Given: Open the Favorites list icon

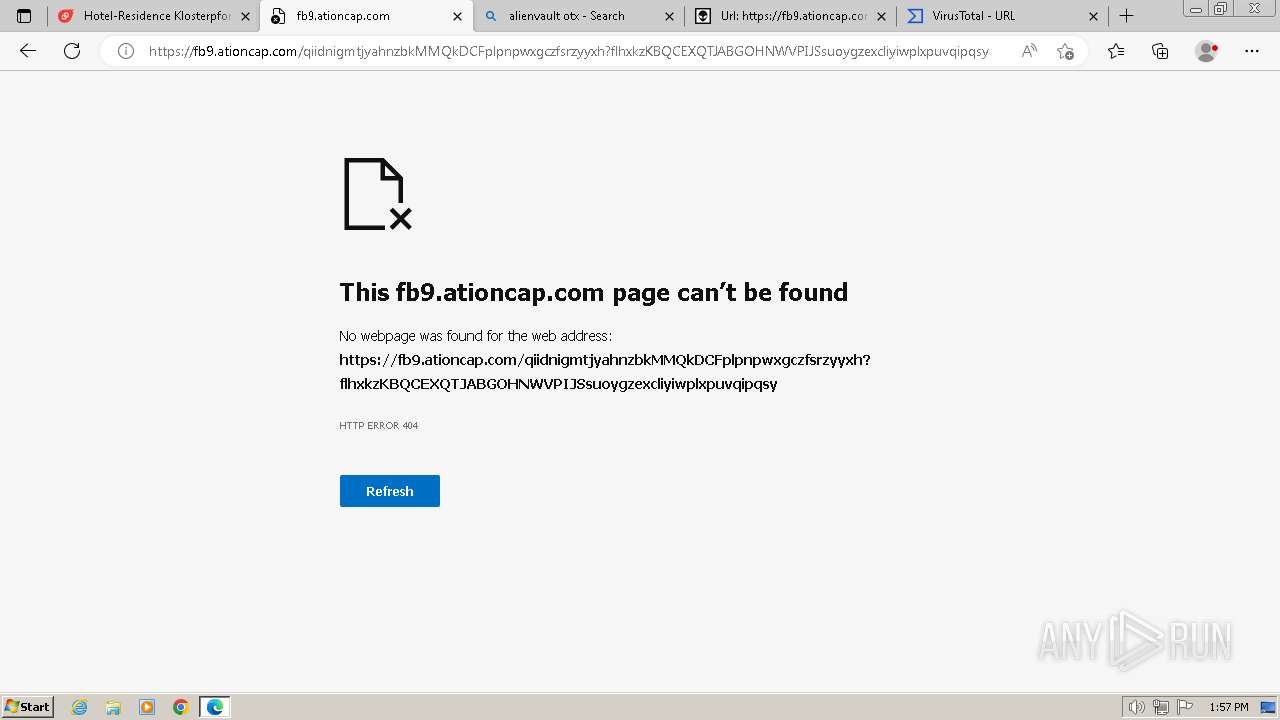Looking at the screenshot, I should tap(1116, 51).
